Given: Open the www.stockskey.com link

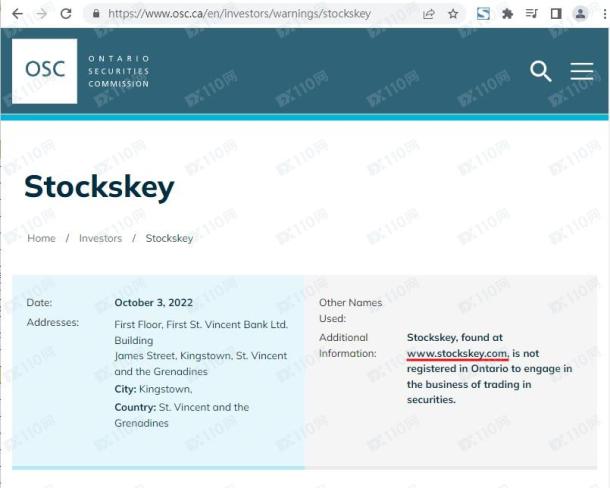Looking at the screenshot, I should [458, 353].
